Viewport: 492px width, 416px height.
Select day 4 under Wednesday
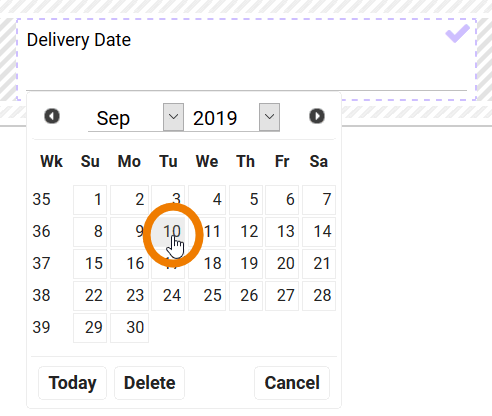click(x=207, y=200)
